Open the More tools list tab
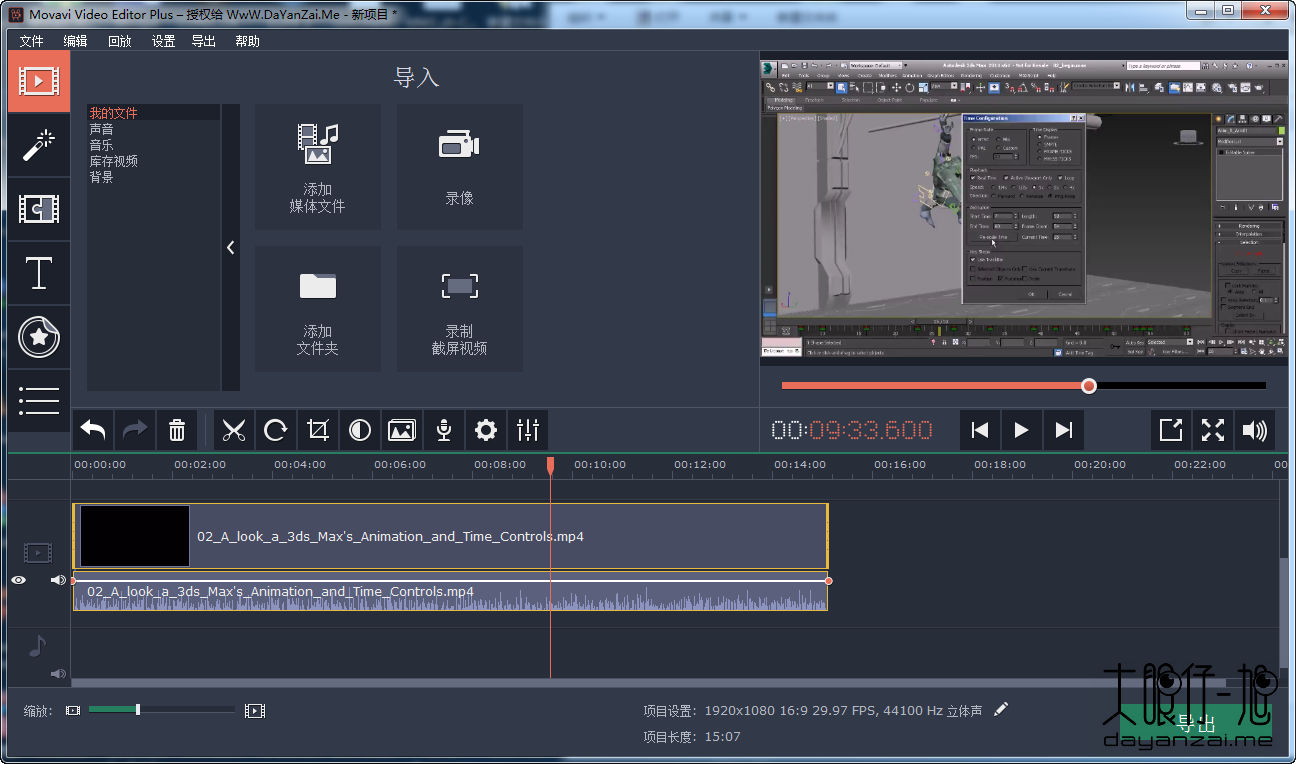Viewport: 1296px width, 764px height. point(39,400)
